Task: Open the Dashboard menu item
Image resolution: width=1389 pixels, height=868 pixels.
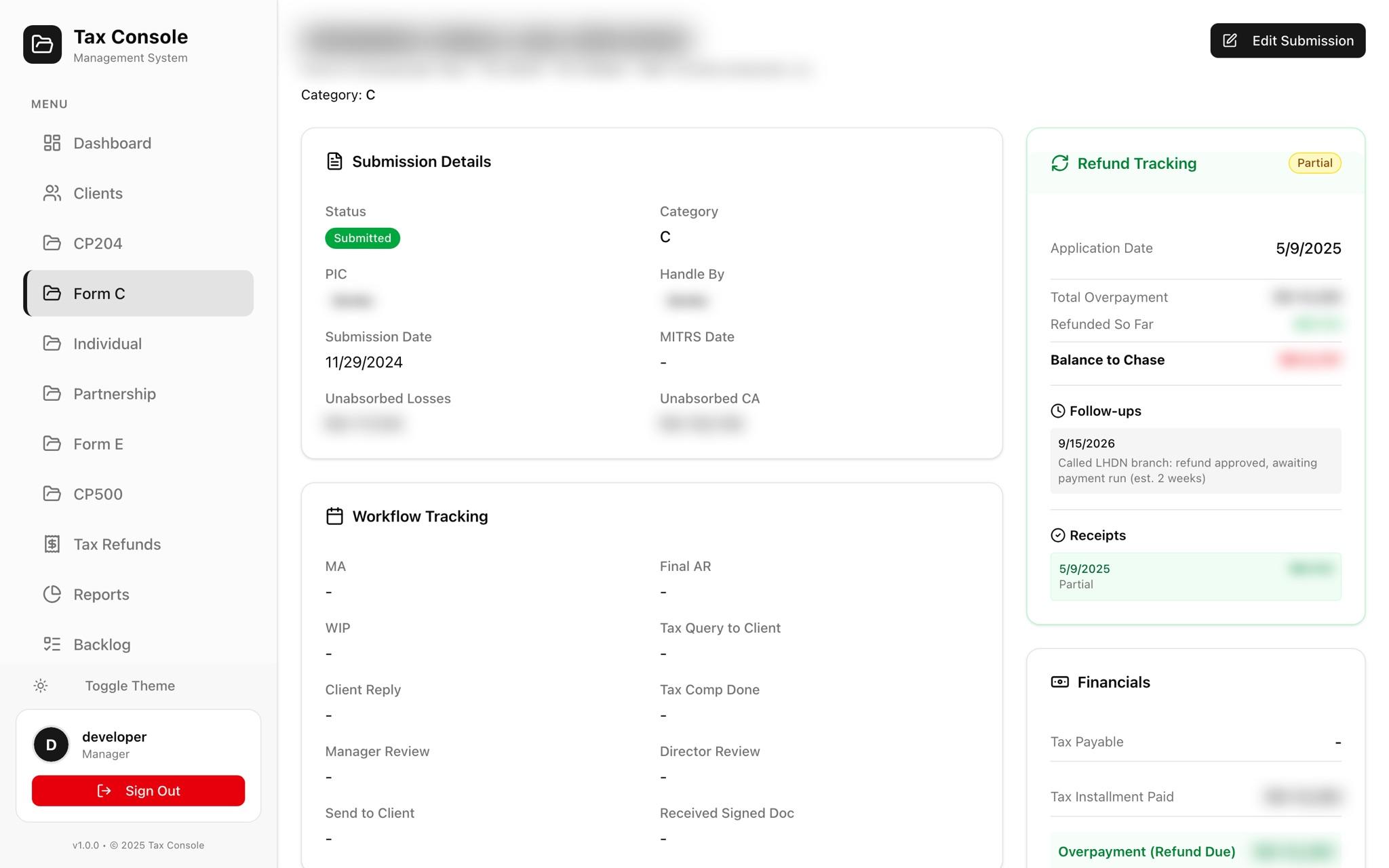Action: tap(138, 143)
